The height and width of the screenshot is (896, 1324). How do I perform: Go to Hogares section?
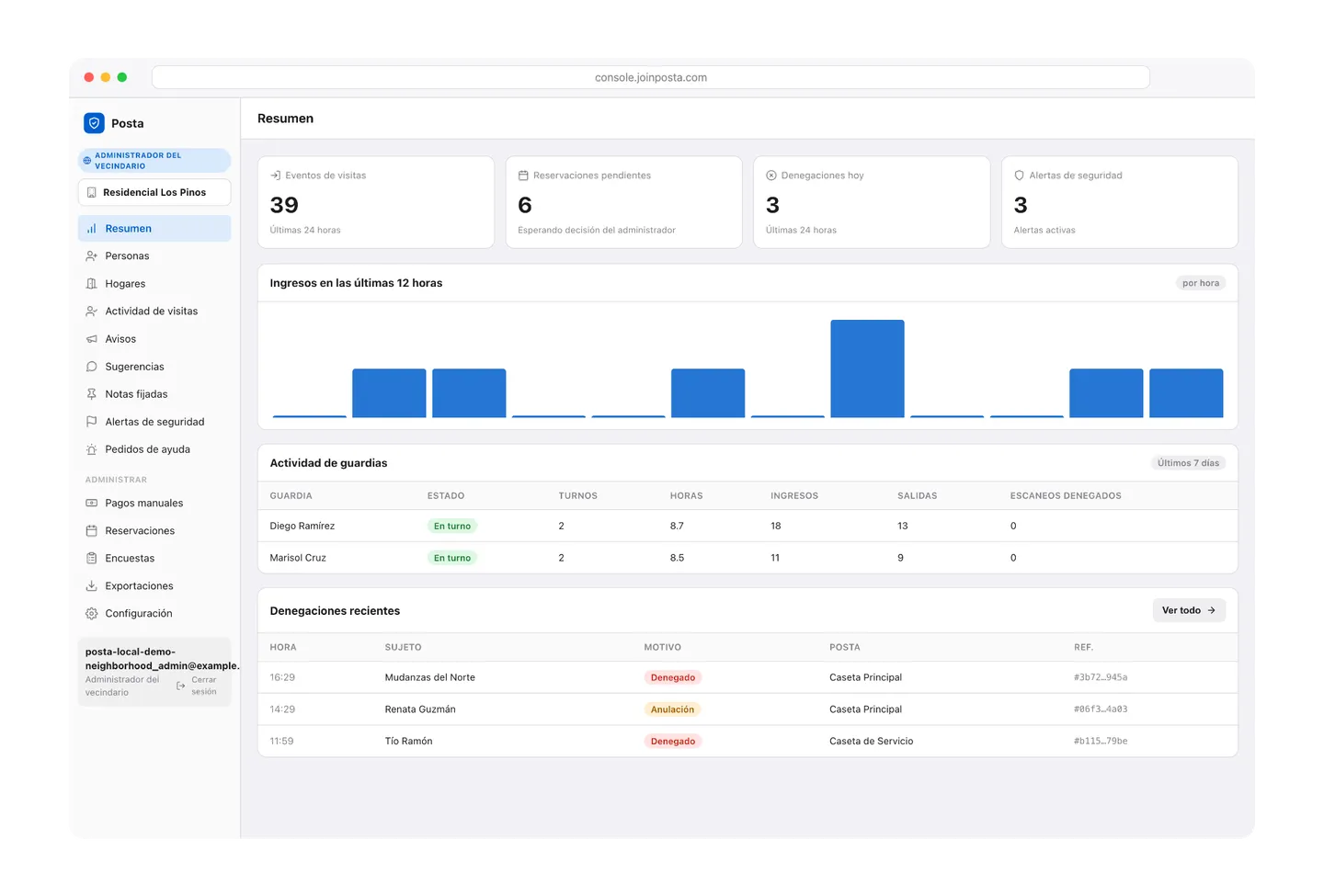coord(154,284)
